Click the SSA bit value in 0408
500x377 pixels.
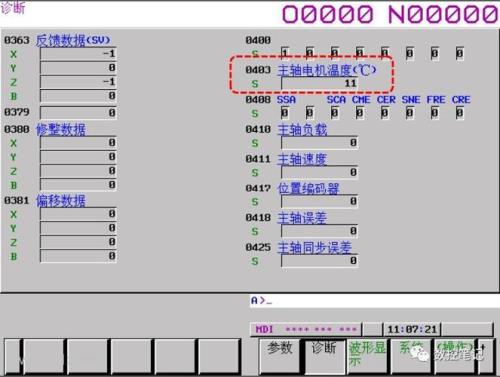pyautogui.click(x=285, y=113)
